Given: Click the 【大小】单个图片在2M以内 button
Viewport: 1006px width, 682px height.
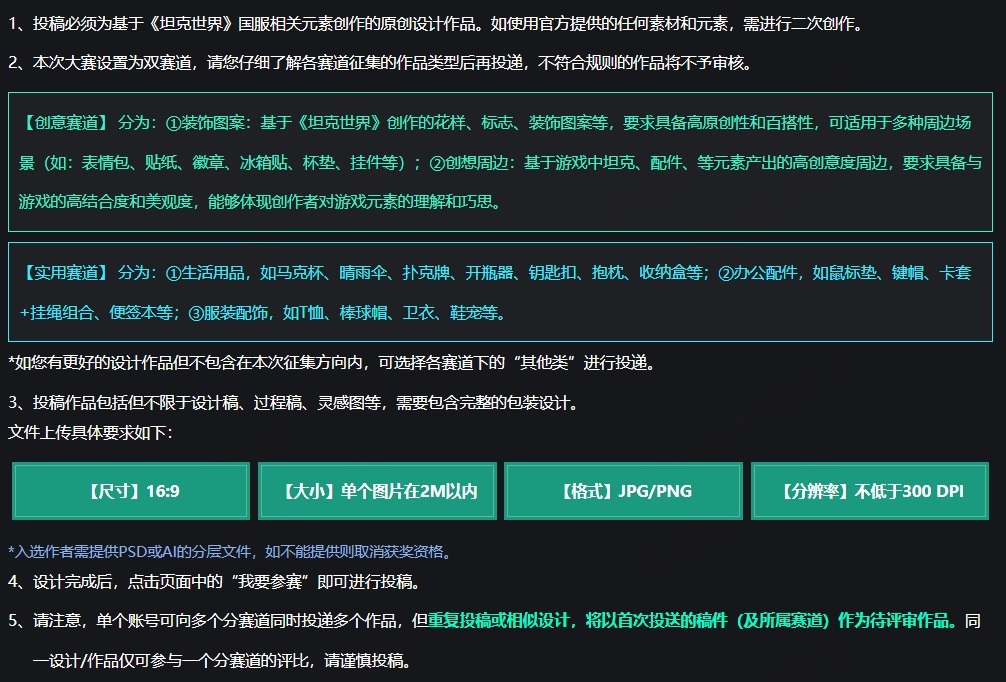Looking at the screenshot, I should click(x=377, y=491).
